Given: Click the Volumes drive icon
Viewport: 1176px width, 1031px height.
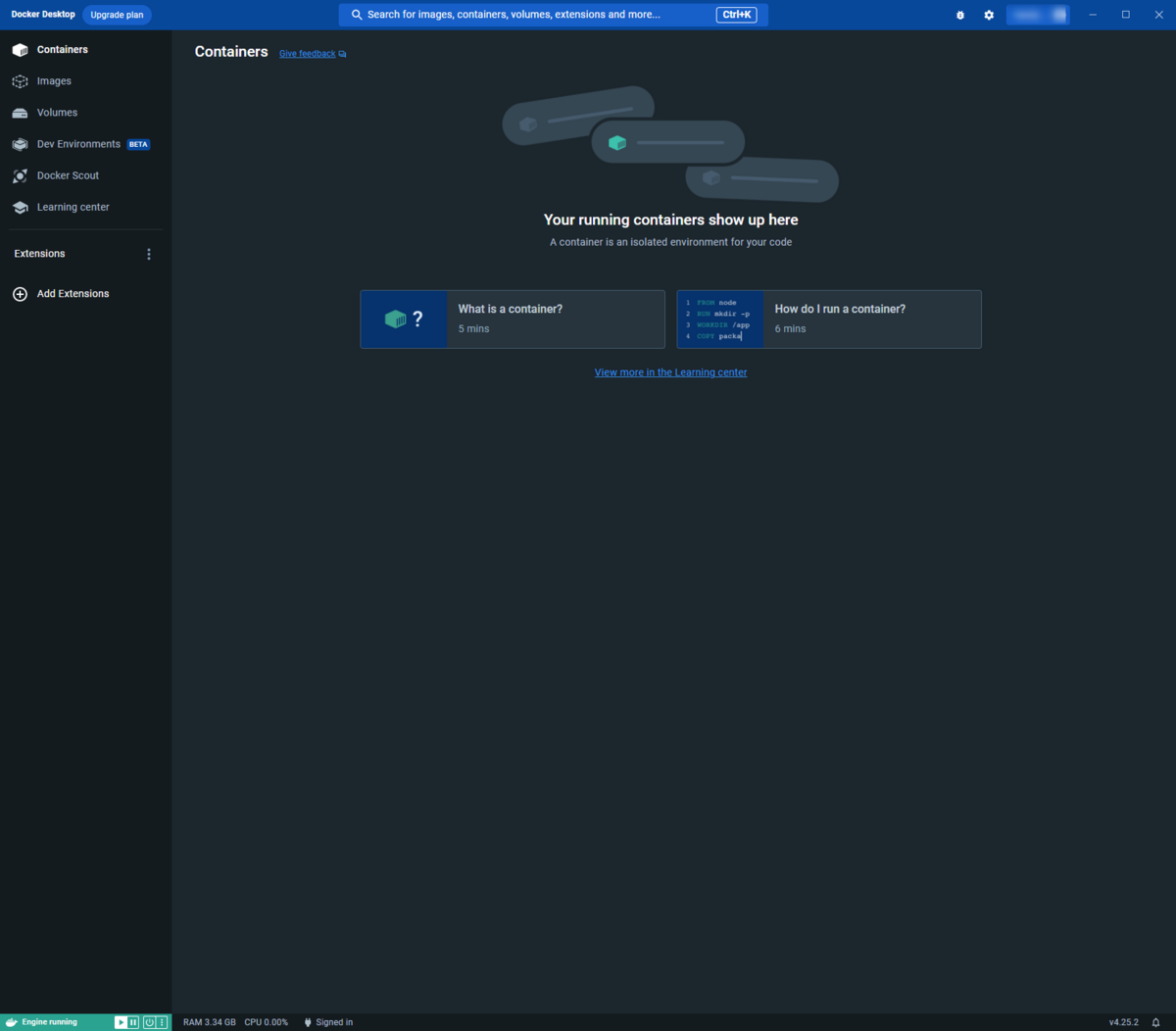Looking at the screenshot, I should coord(20,113).
